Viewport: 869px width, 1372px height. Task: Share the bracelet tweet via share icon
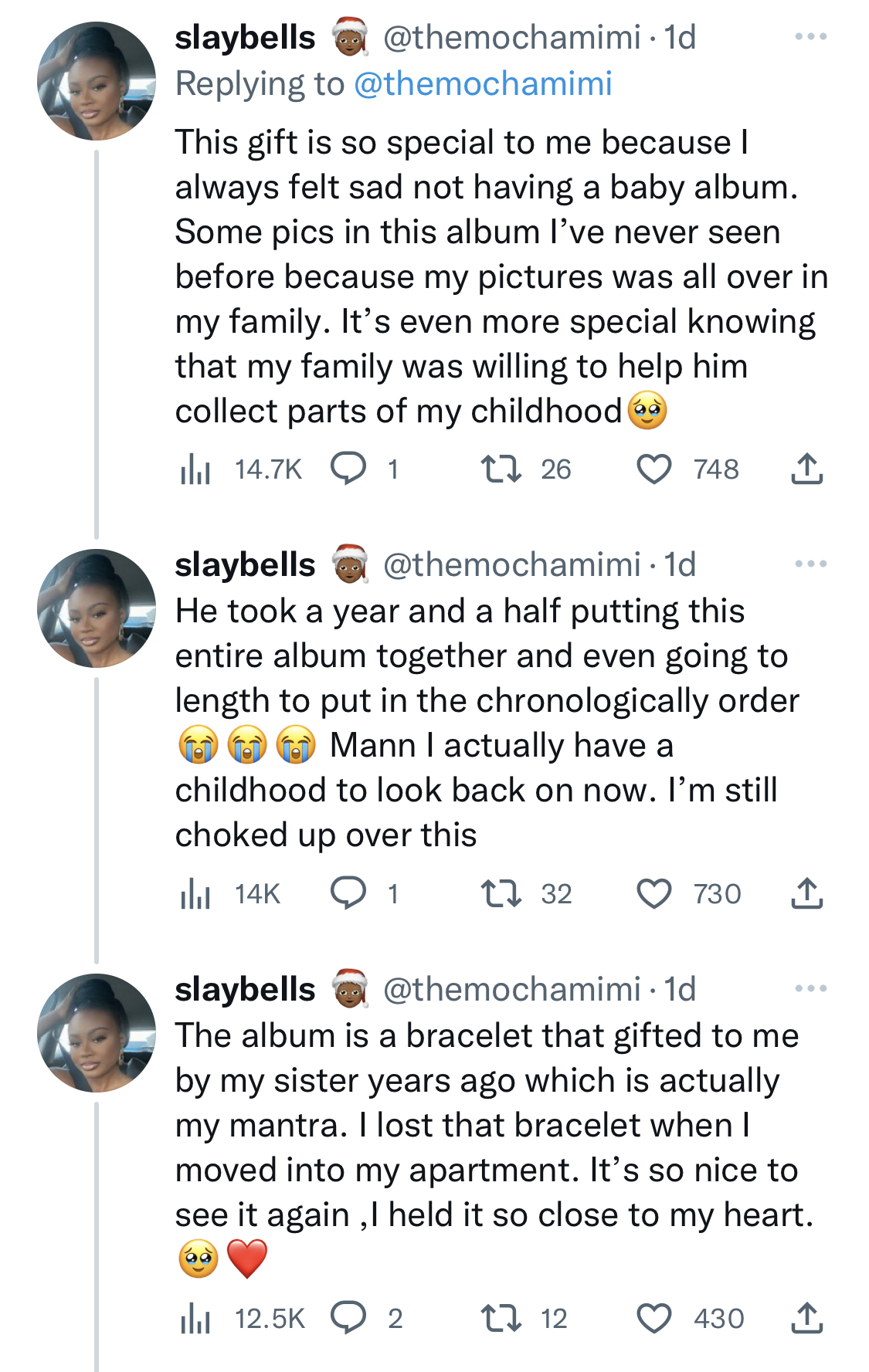point(807,1318)
